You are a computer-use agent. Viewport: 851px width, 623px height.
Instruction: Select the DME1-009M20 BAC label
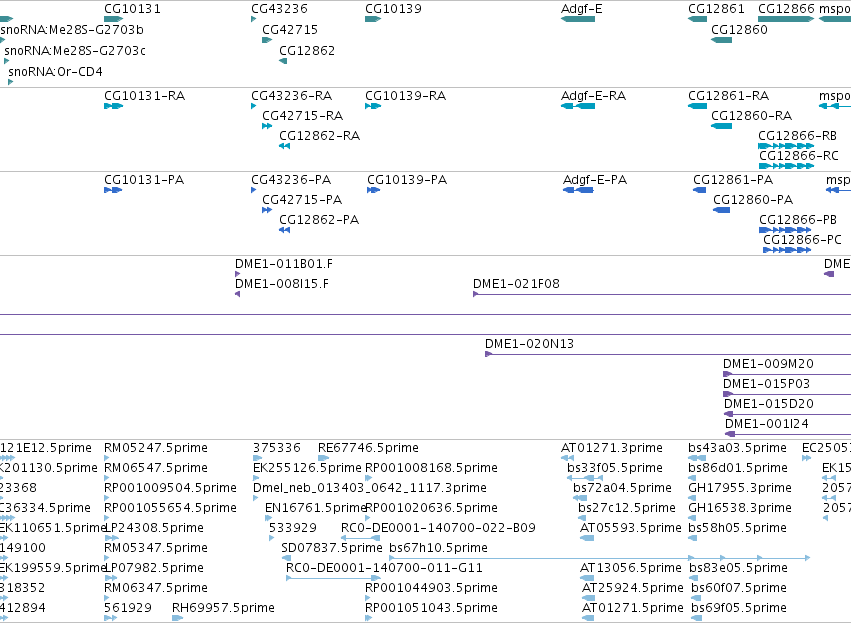768,364
